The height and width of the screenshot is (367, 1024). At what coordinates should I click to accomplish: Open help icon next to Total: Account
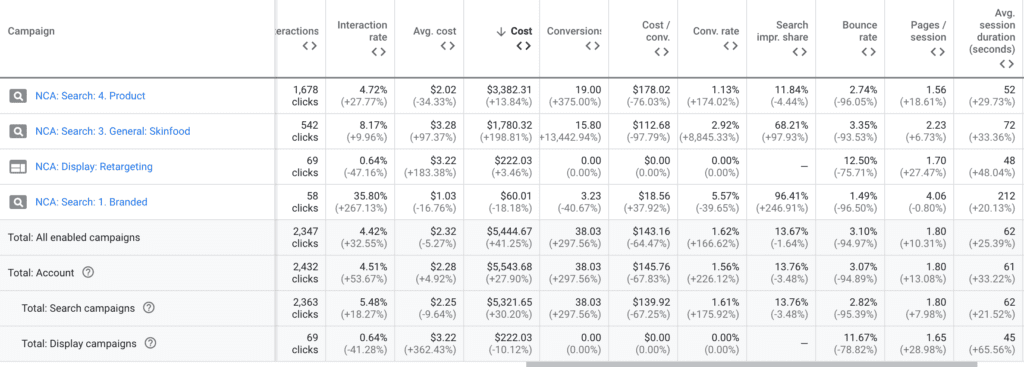[88, 273]
